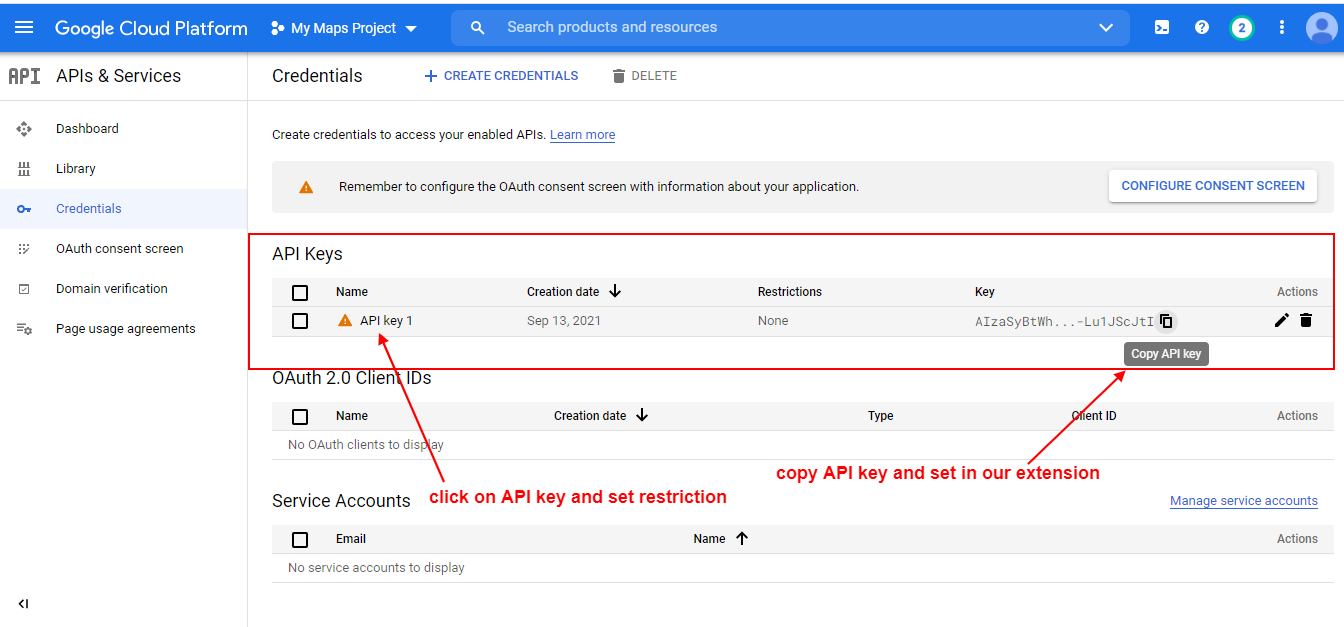The height and width of the screenshot is (627, 1344).
Task: Copy the API key with the copy icon
Action: [x=1166, y=321]
